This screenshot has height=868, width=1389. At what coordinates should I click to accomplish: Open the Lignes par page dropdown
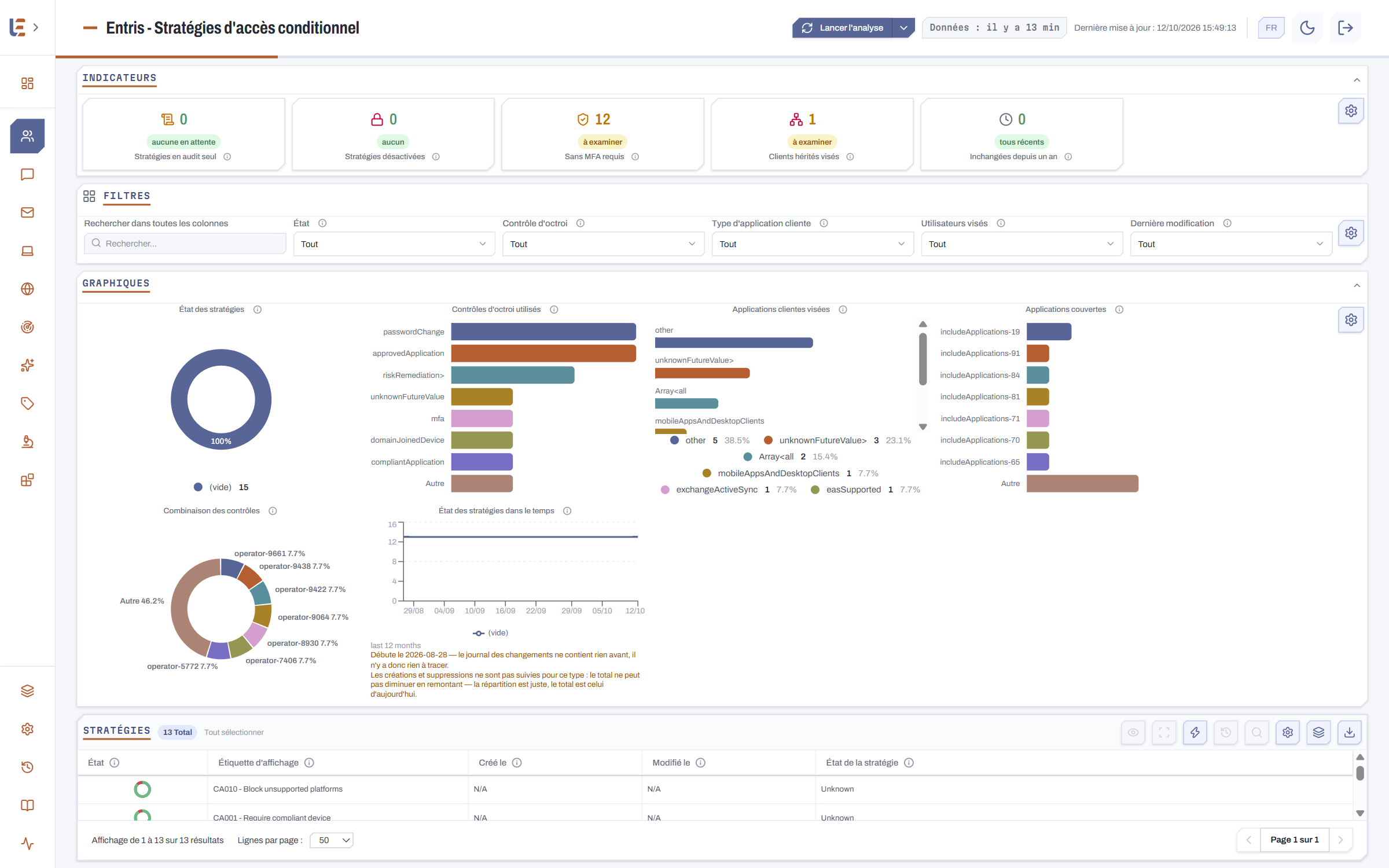coord(332,840)
